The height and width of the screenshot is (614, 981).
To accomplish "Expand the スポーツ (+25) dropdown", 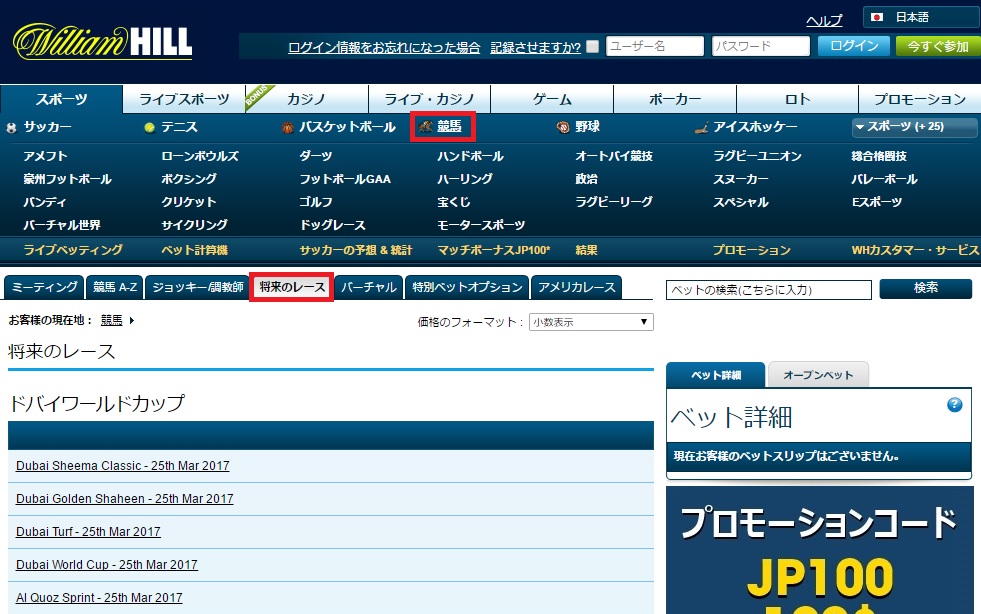I will (x=914, y=127).
